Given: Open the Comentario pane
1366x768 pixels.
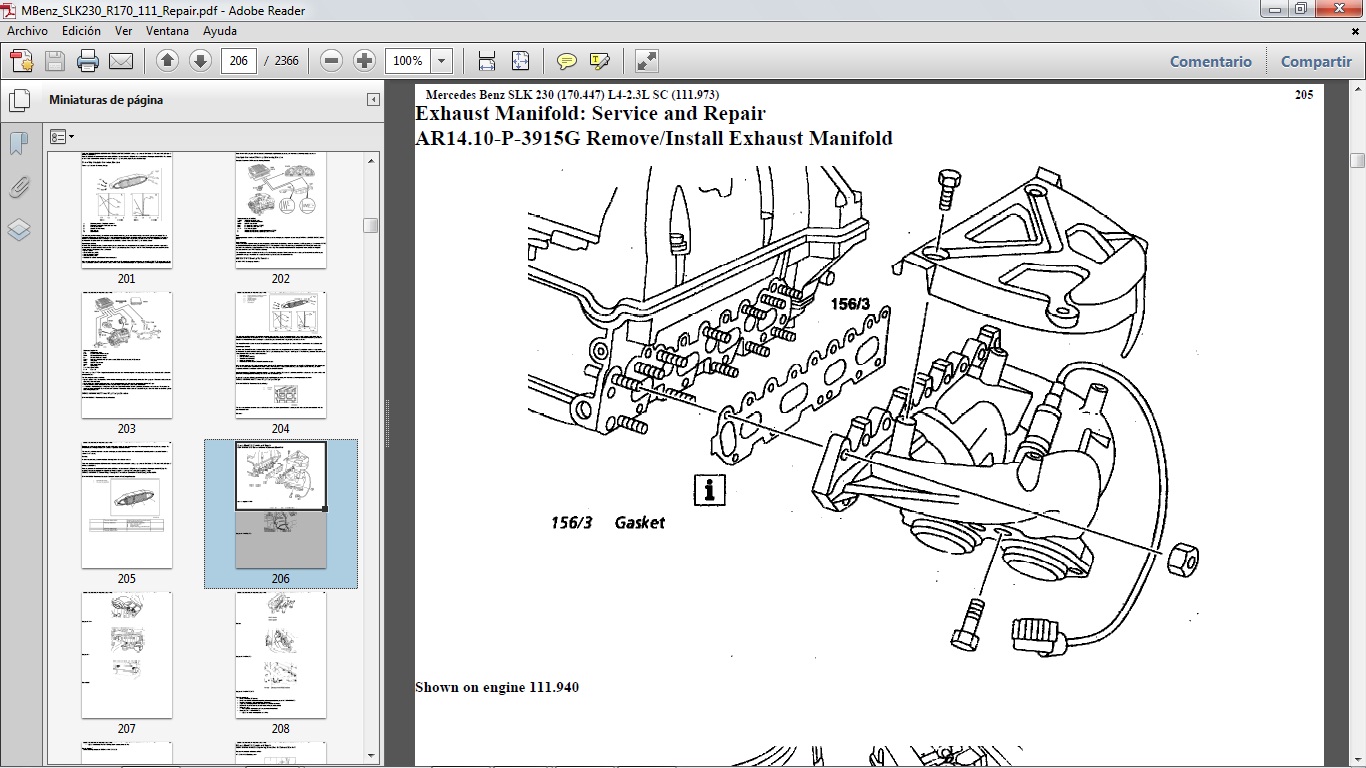Looking at the screenshot, I should (x=1211, y=61).
